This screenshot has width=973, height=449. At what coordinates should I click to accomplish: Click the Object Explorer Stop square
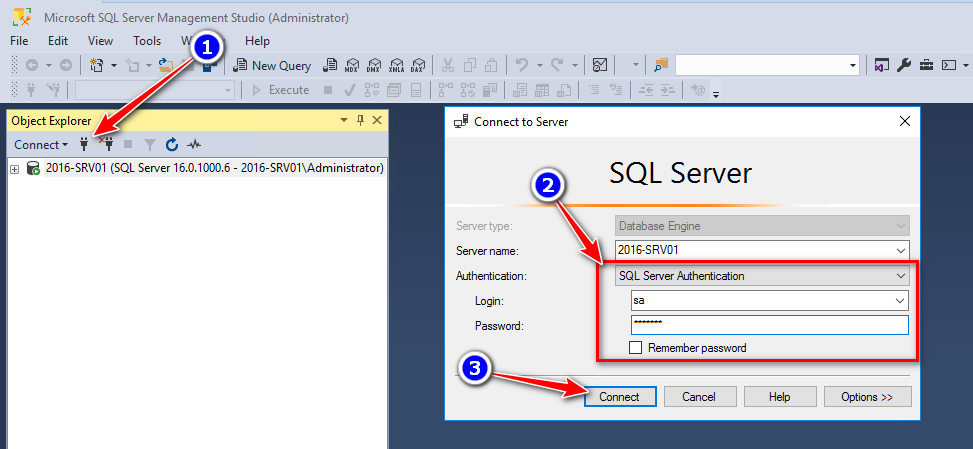point(128,144)
